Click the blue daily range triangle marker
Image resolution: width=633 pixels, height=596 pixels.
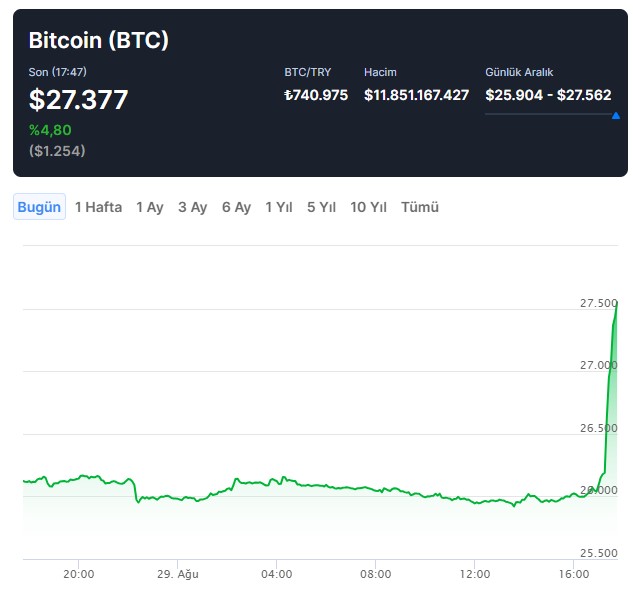(615, 115)
